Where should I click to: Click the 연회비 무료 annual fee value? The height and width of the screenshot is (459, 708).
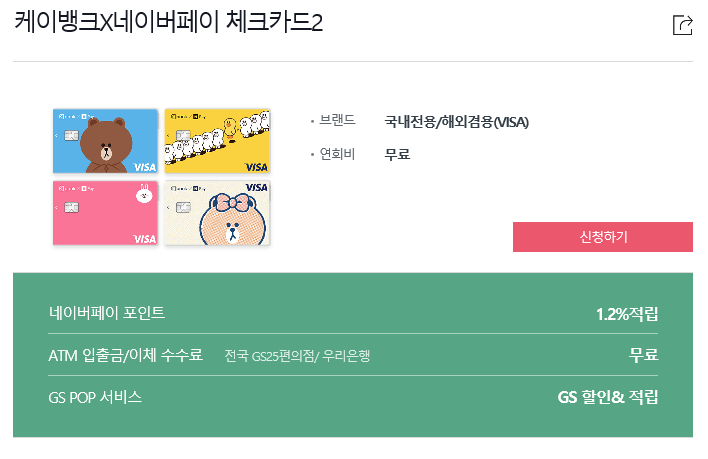point(397,154)
